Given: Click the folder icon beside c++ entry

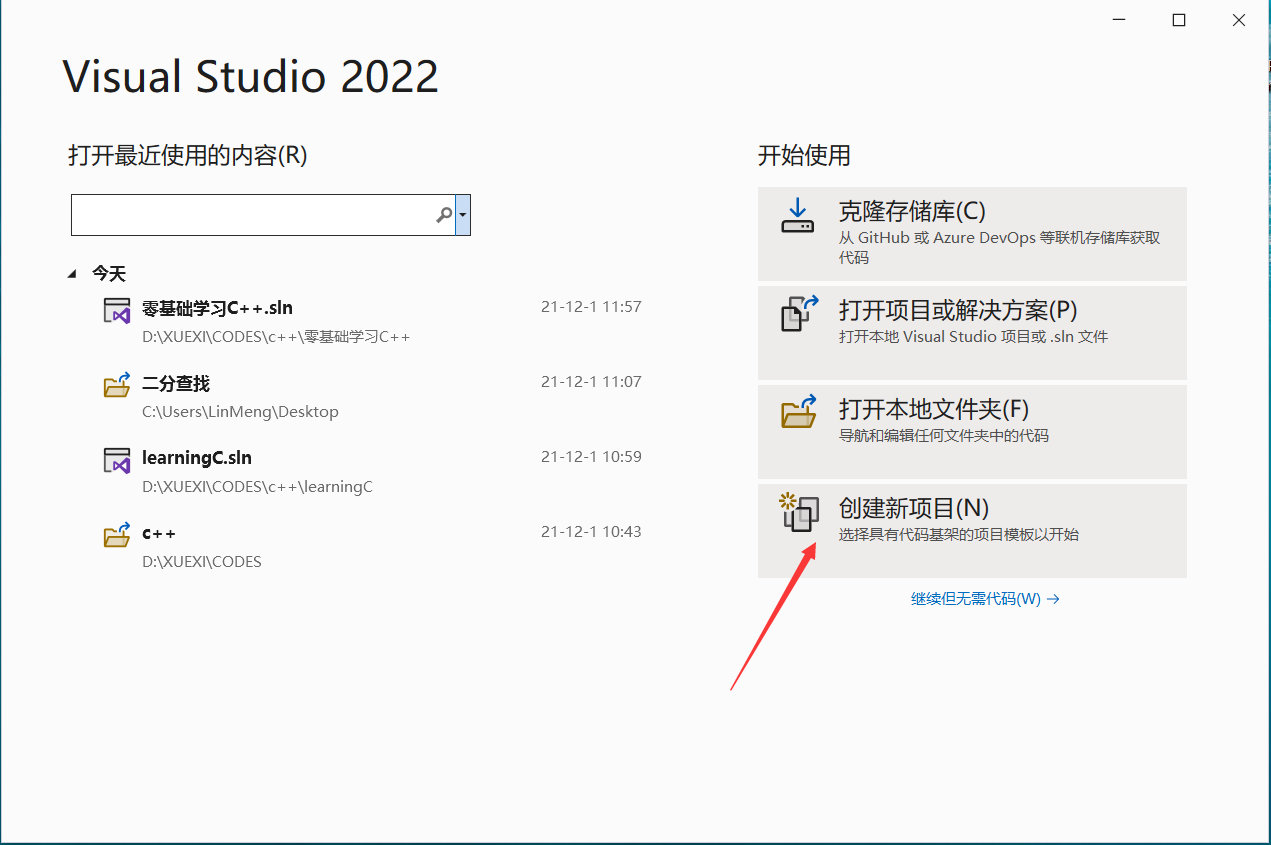Looking at the screenshot, I should click(117, 535).
